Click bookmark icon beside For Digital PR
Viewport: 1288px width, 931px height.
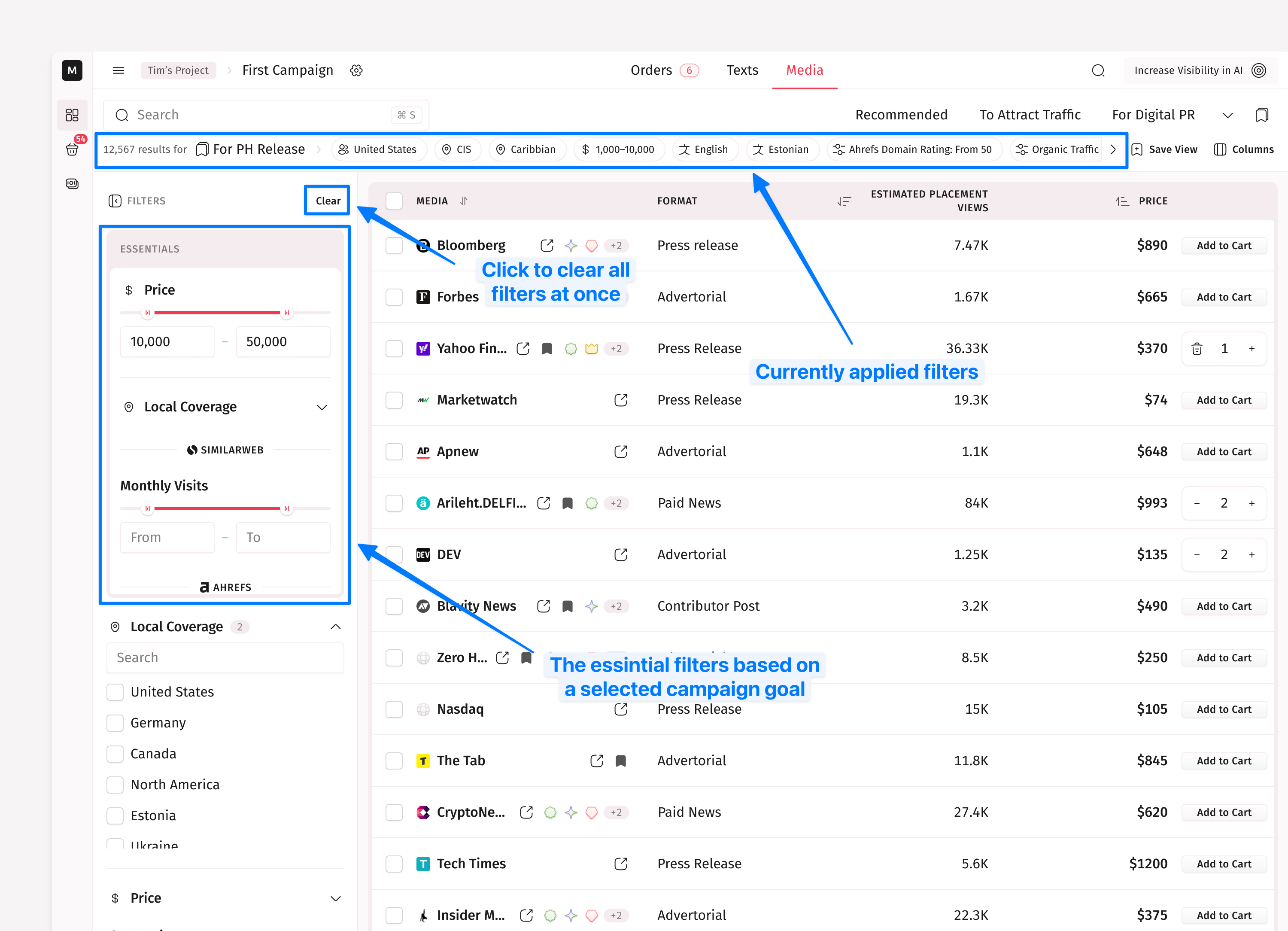point(1261,115)
